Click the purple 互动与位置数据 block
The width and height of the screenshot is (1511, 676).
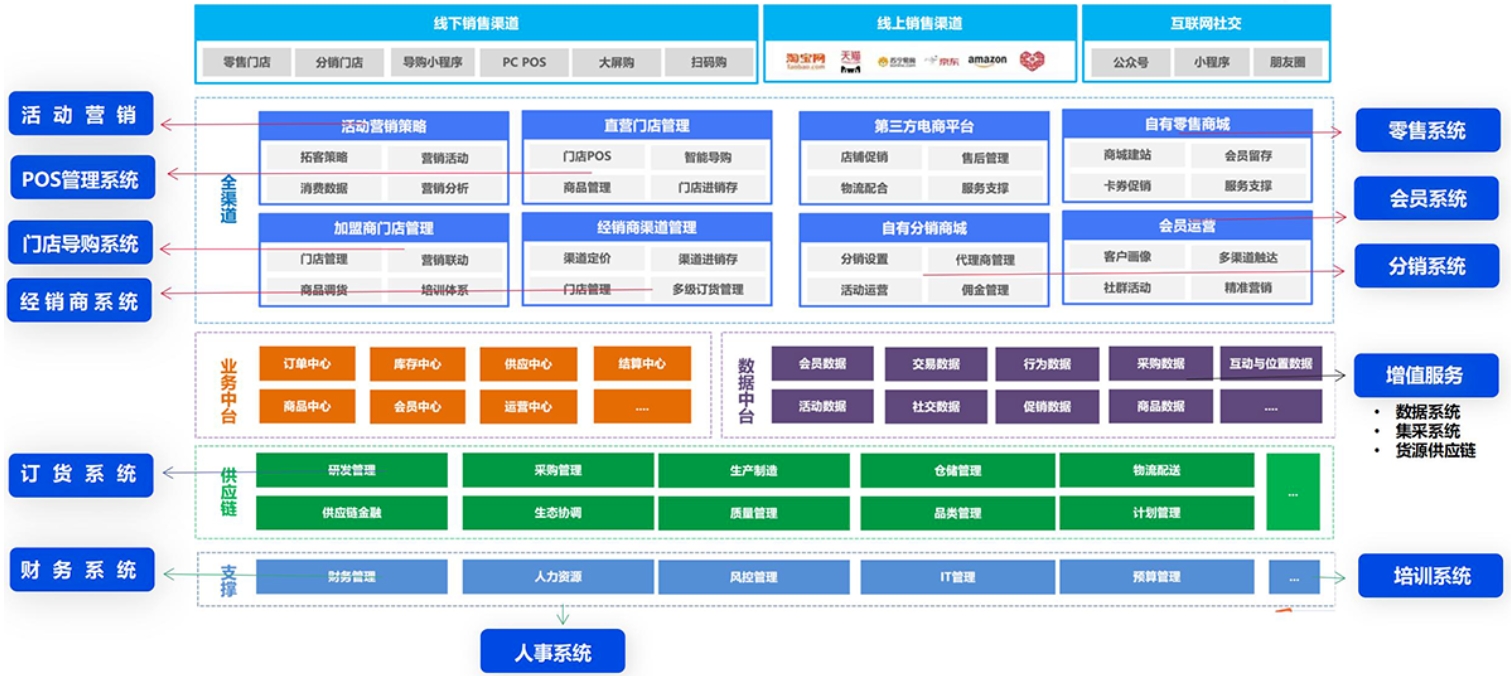[x=1271, y=364]
